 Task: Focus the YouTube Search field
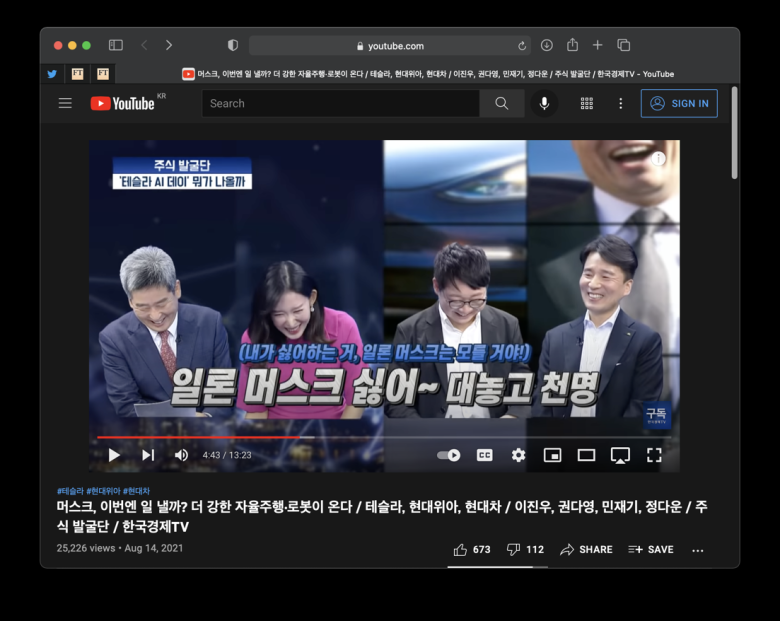coord(341,103)
